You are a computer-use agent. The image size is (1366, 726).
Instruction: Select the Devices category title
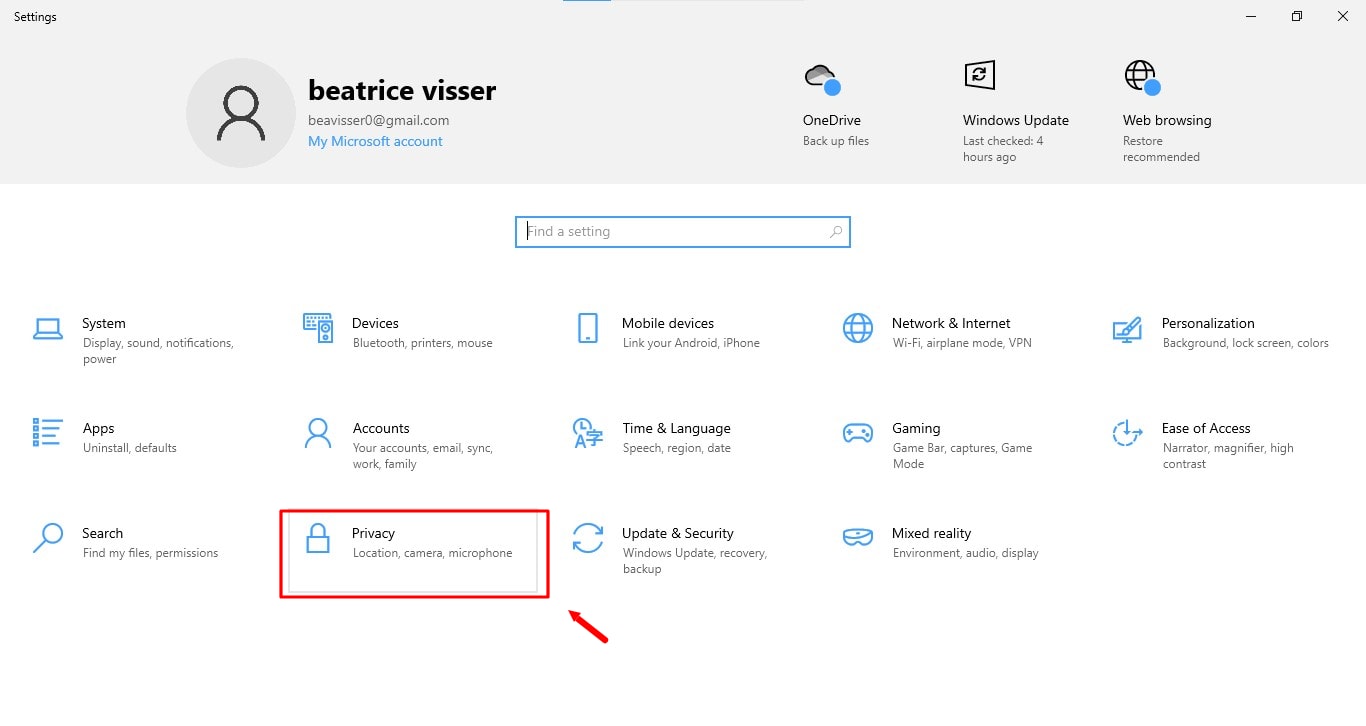point(375,323)
